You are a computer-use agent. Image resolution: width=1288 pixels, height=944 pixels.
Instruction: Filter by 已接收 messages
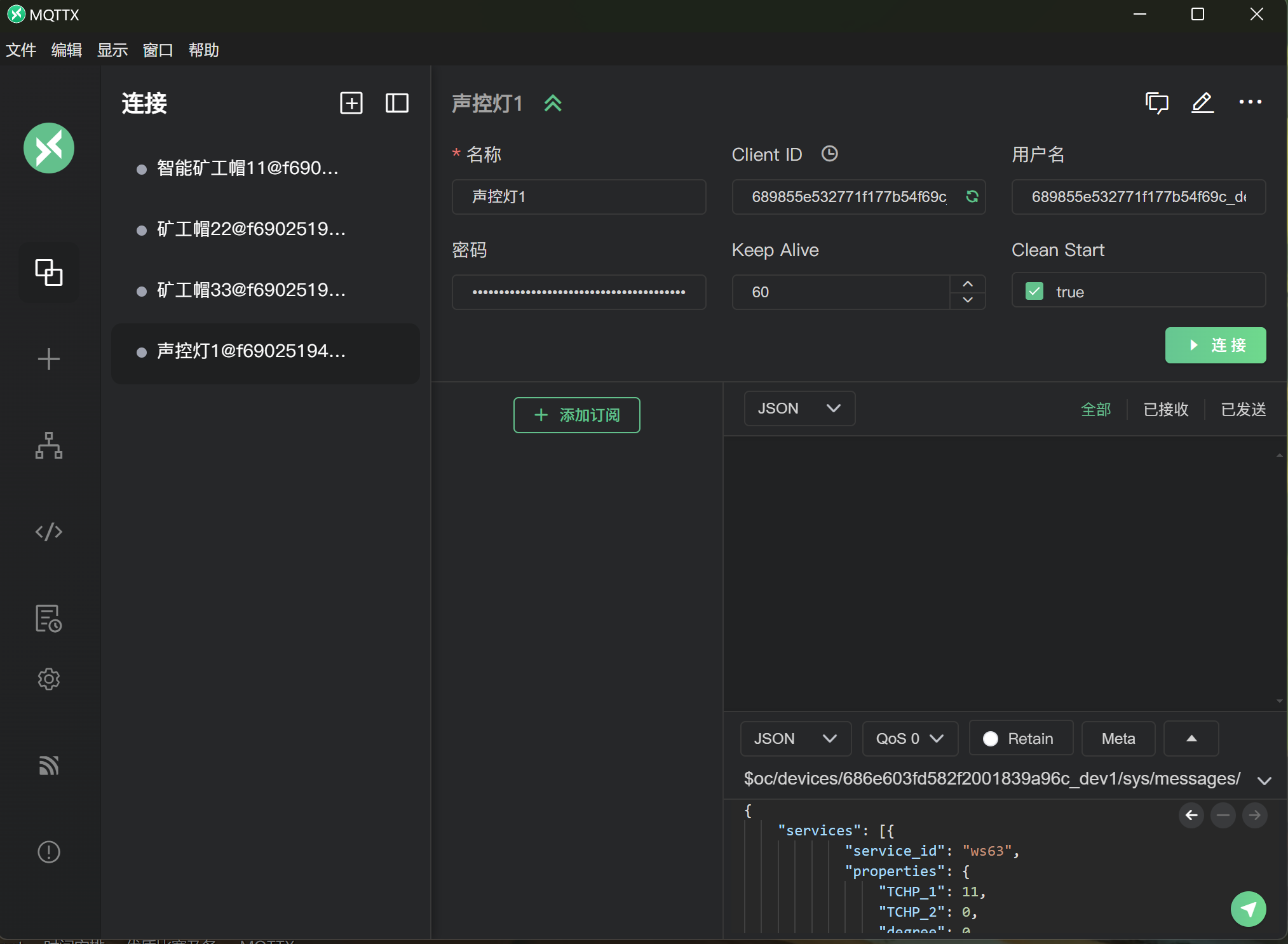1166,409
